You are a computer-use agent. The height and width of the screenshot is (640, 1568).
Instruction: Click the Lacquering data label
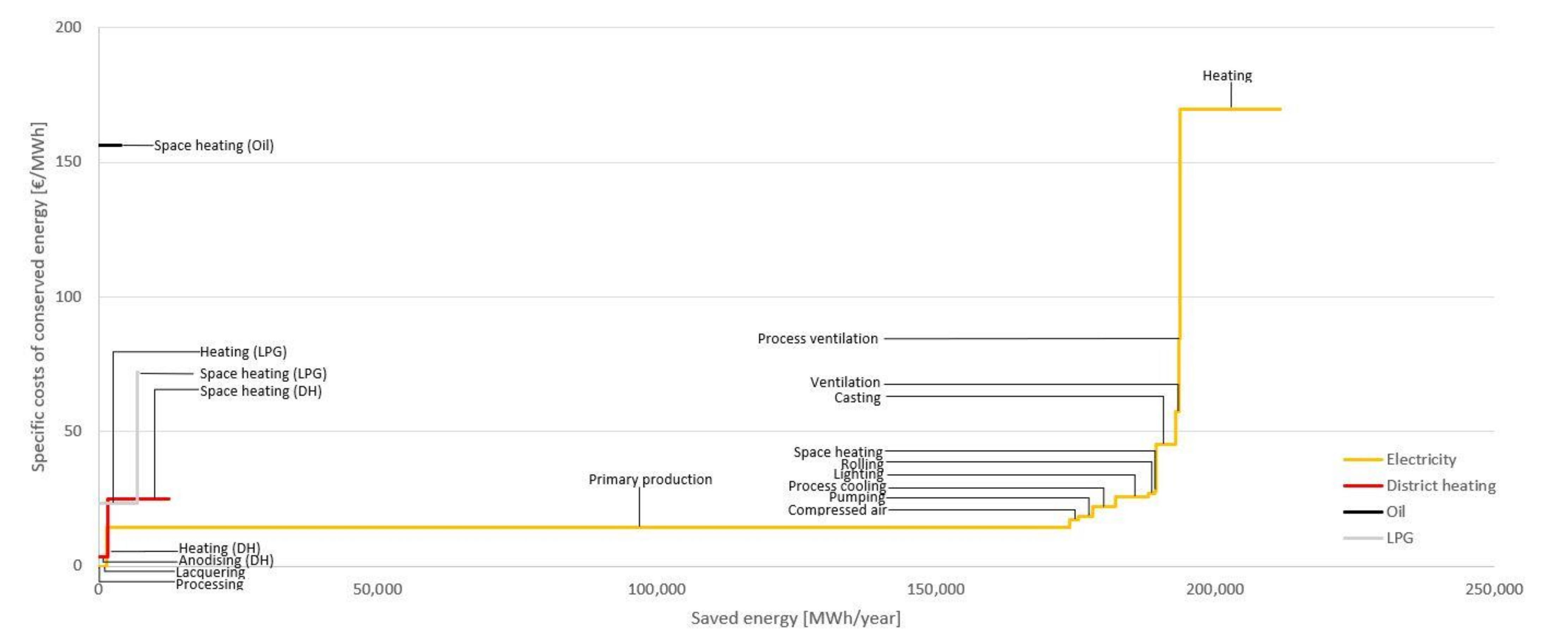click(210, 572)
